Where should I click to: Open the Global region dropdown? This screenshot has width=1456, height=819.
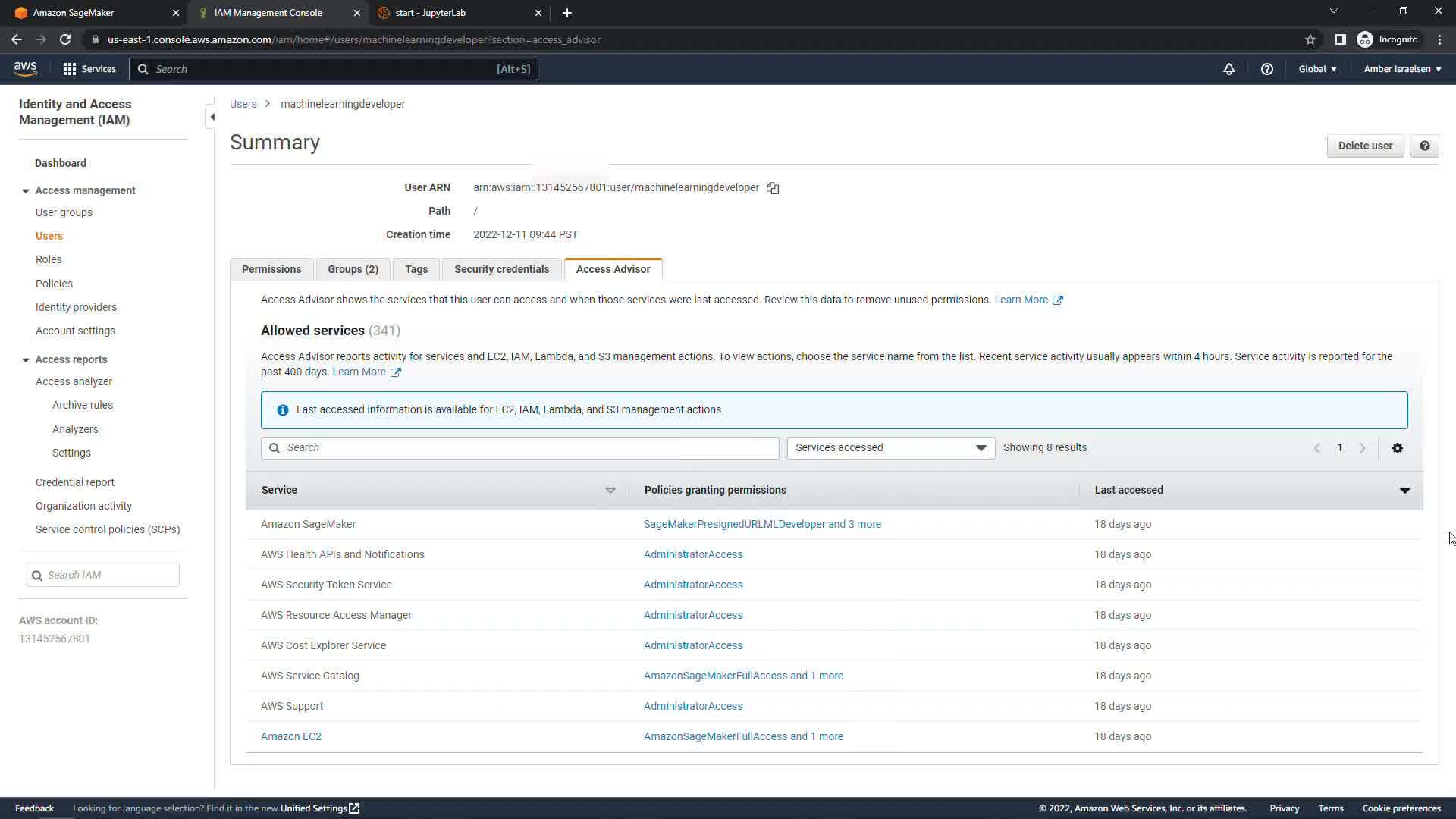1317,69
